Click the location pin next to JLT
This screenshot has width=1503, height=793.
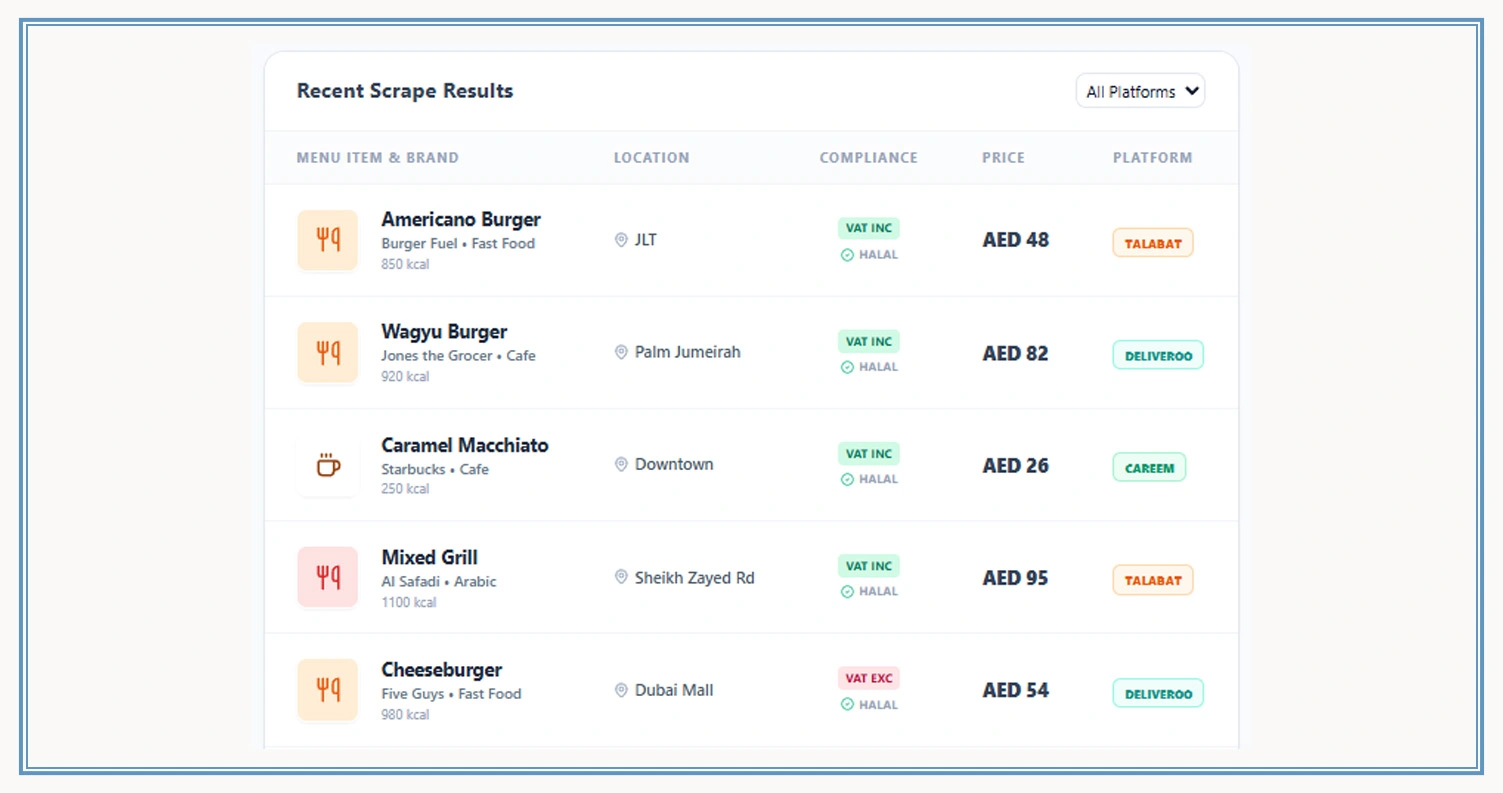coord(621,240)
